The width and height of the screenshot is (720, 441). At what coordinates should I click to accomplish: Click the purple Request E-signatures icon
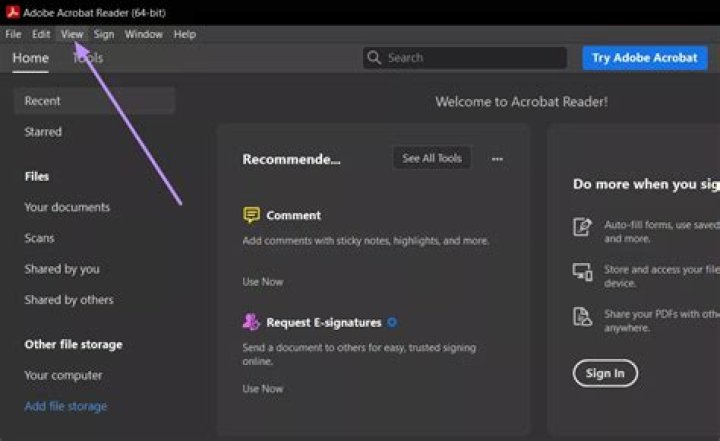(251, 322)
